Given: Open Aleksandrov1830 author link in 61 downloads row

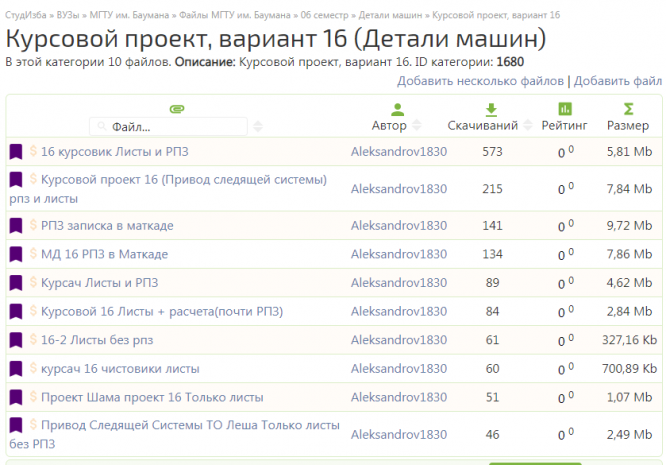Looking at the screenshot, I should 399,340.
